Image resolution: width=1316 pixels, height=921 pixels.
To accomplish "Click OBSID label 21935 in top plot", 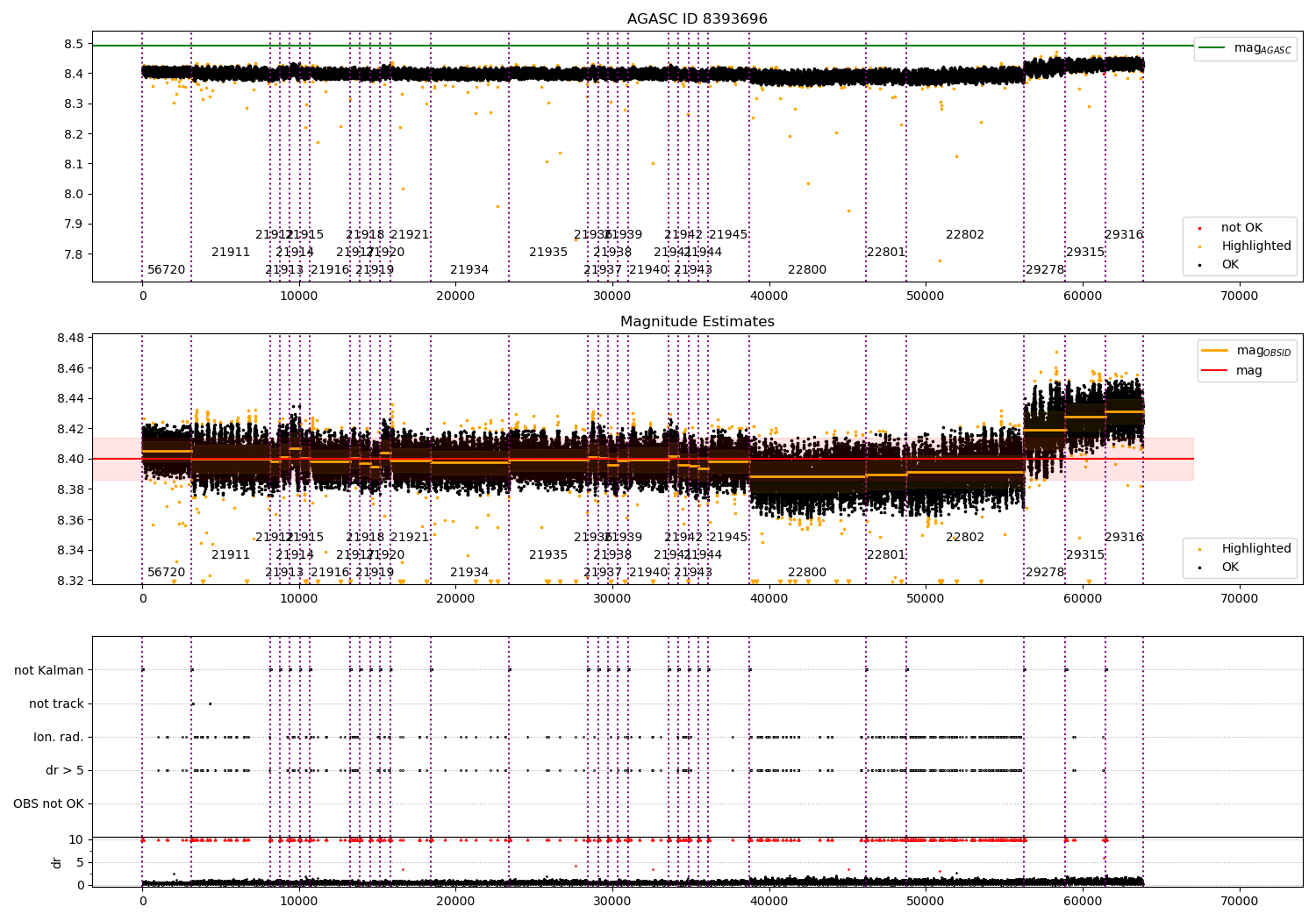I will click(x=548, y=252).
